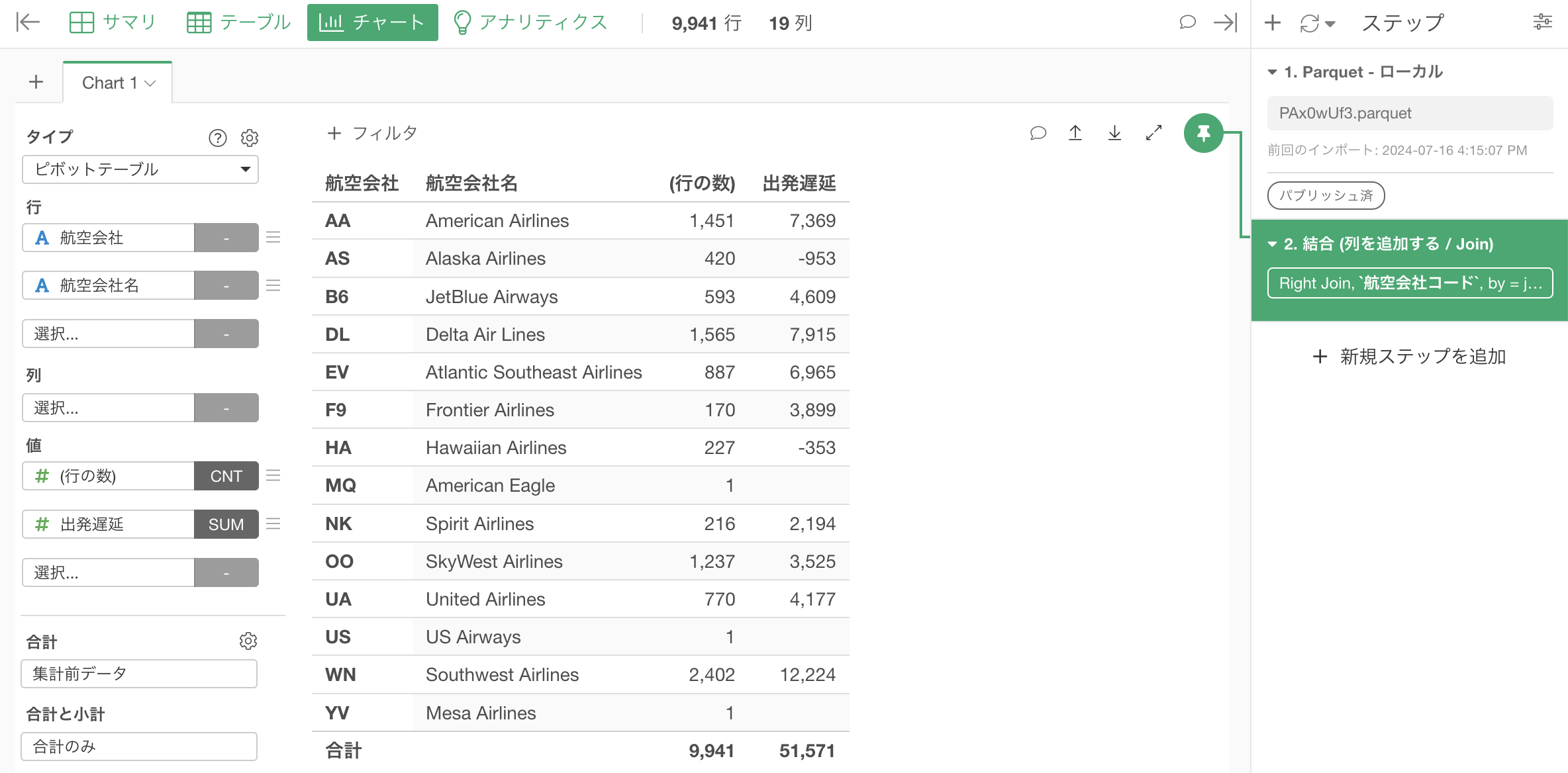Expand chart to fullscreen icon
1568x773 pixels.
(x=1153, y=133)
